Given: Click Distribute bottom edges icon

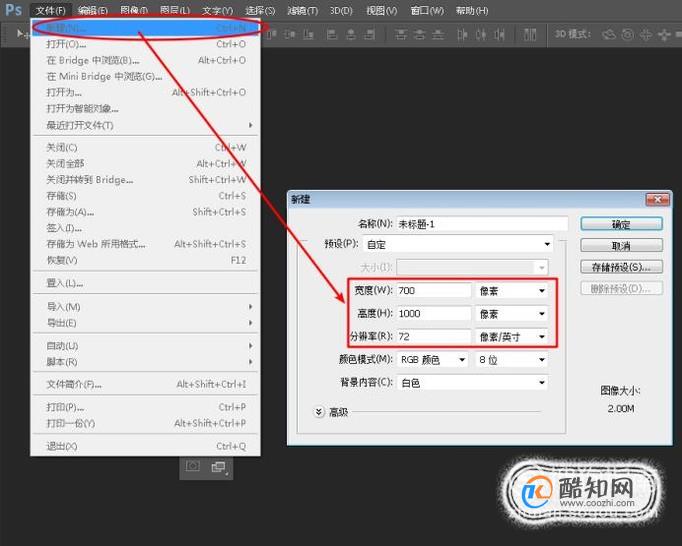Looking at the screenshot, I should 438,34.
